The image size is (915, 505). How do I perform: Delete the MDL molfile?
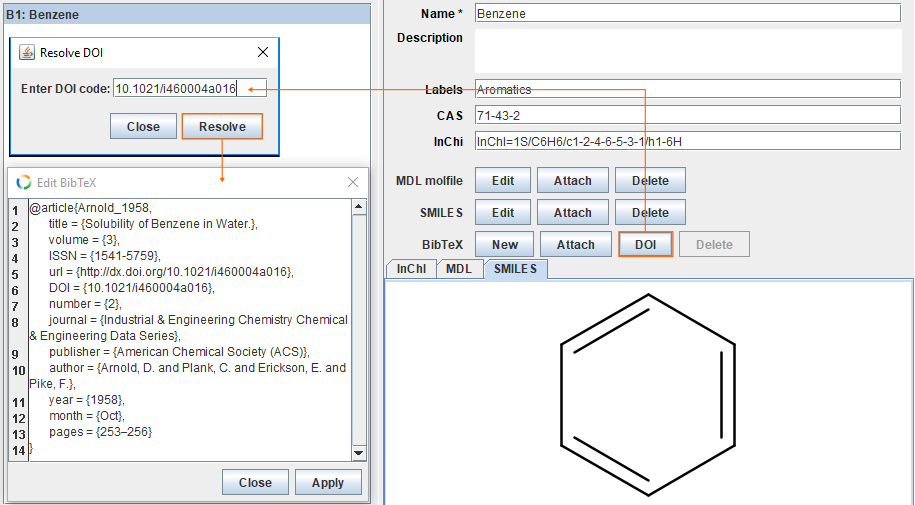650,180
